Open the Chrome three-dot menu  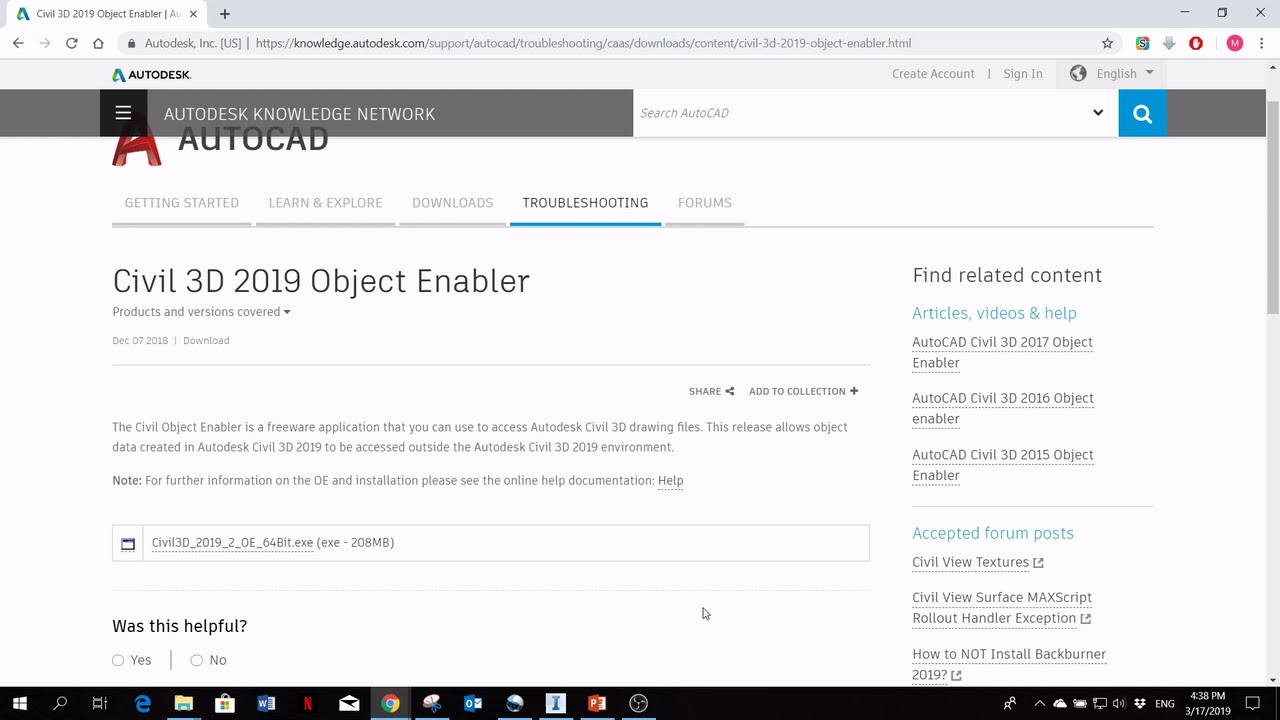tap(1262, 43)
